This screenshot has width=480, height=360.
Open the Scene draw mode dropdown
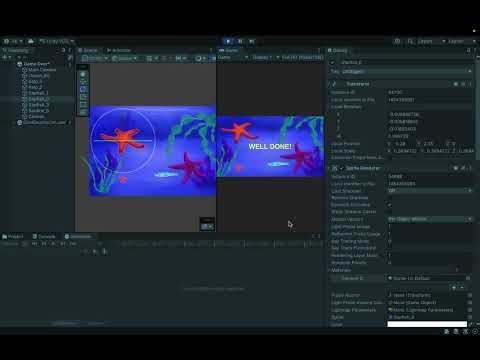tap(200, 58)
